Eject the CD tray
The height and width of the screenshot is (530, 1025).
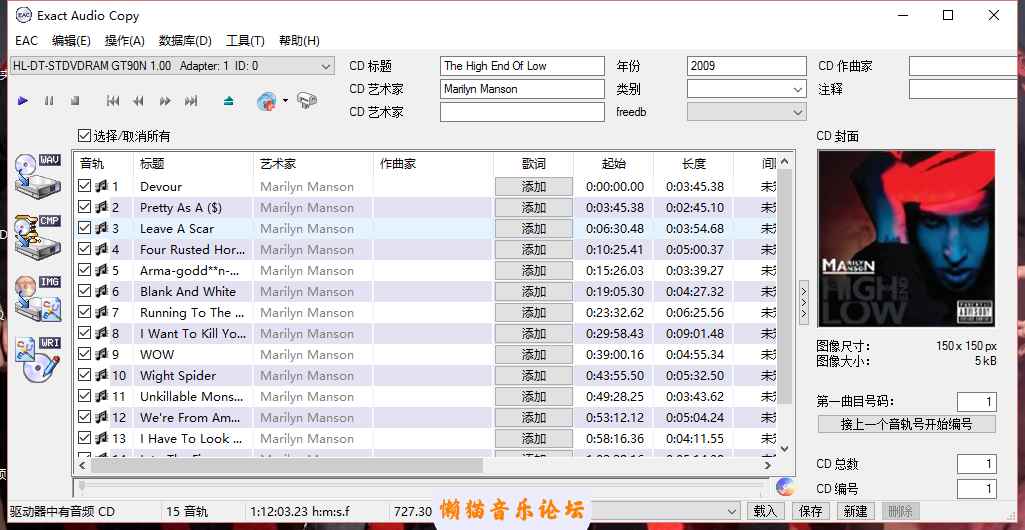click(x=228, y=101)
